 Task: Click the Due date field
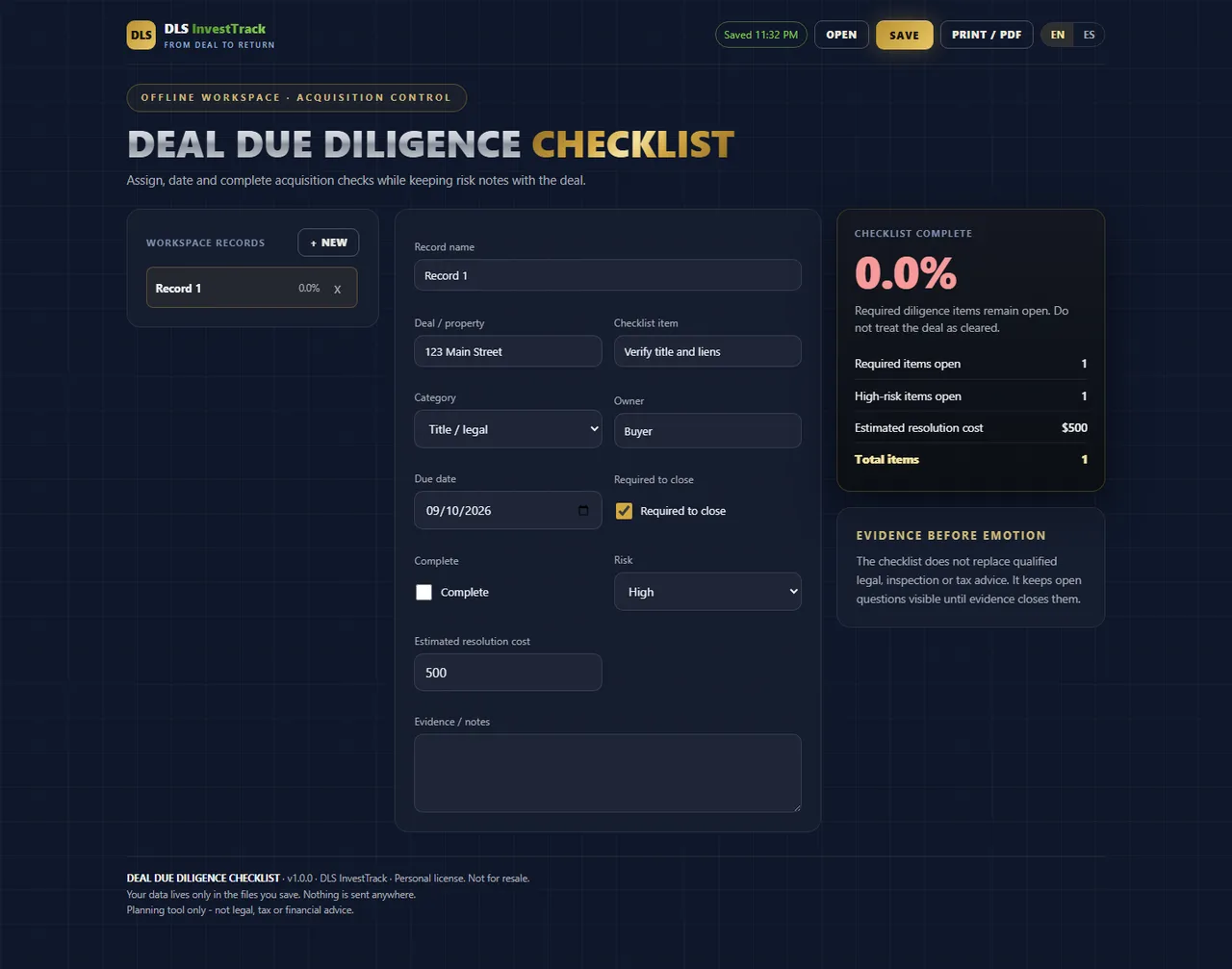[508, 511]
